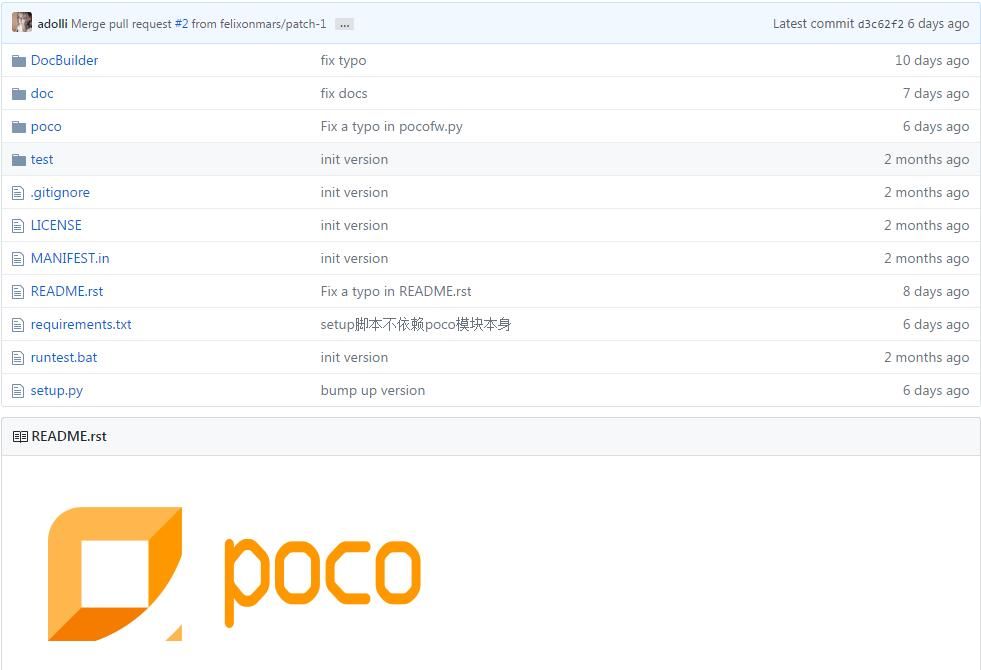
Task: Click the orange poco cube logo
Action: pos(115,574)
